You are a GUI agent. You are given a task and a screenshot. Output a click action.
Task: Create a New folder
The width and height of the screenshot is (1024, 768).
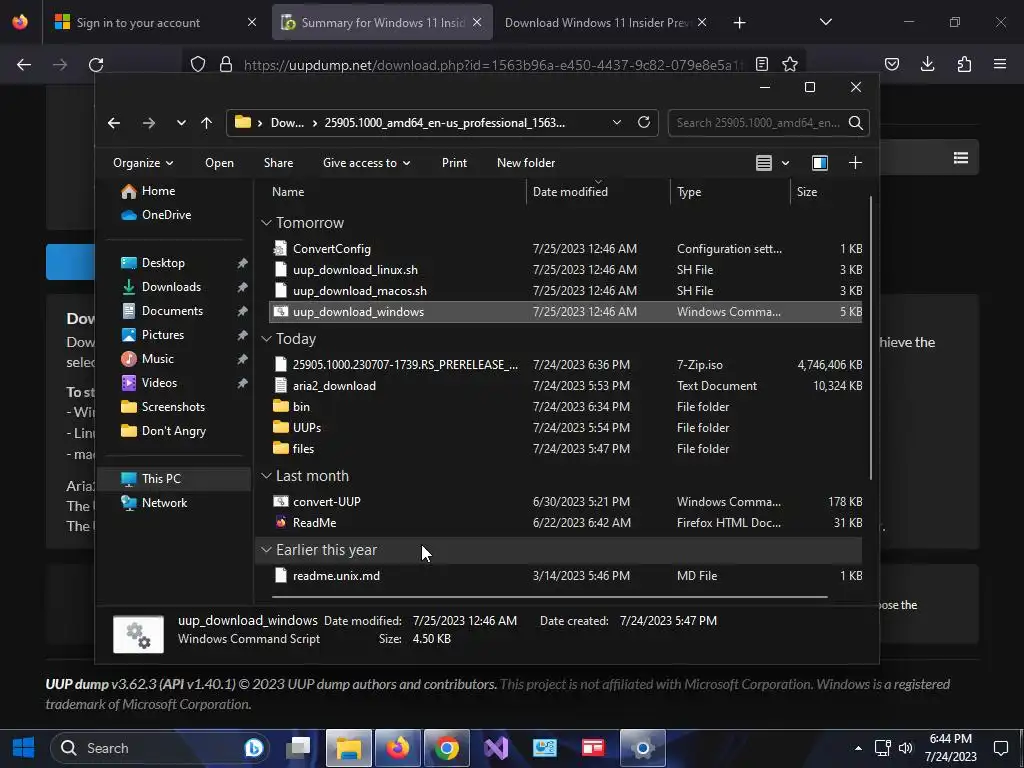[526, 163]
